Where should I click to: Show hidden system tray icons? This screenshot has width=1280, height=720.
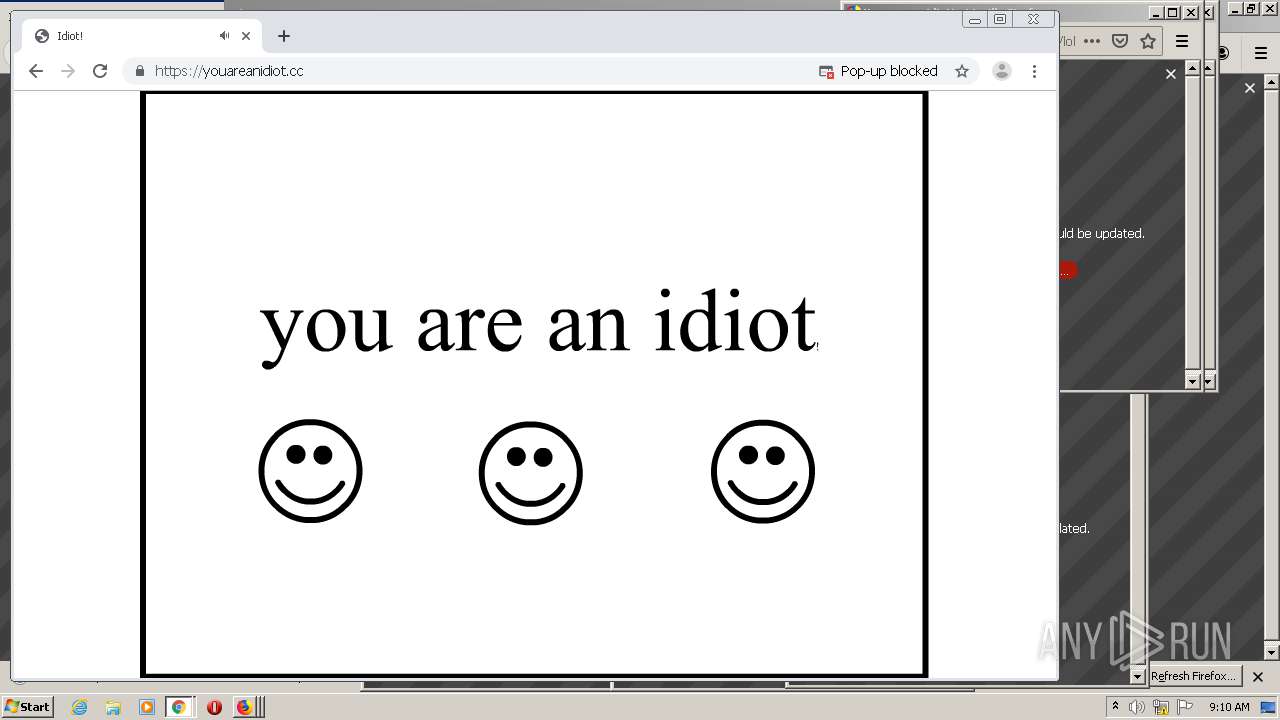(1116, 706)
